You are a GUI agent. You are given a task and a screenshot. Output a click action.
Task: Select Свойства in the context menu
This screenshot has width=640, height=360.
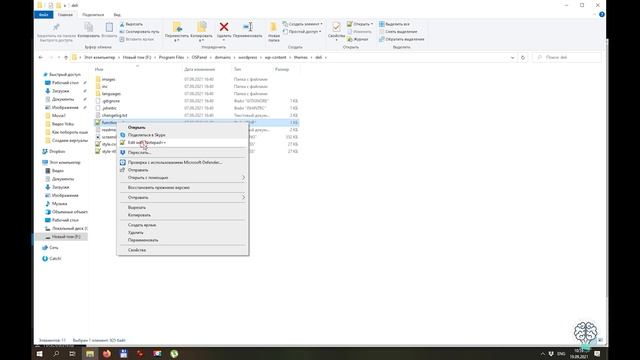pyautogui.click(x=183, y=250)
